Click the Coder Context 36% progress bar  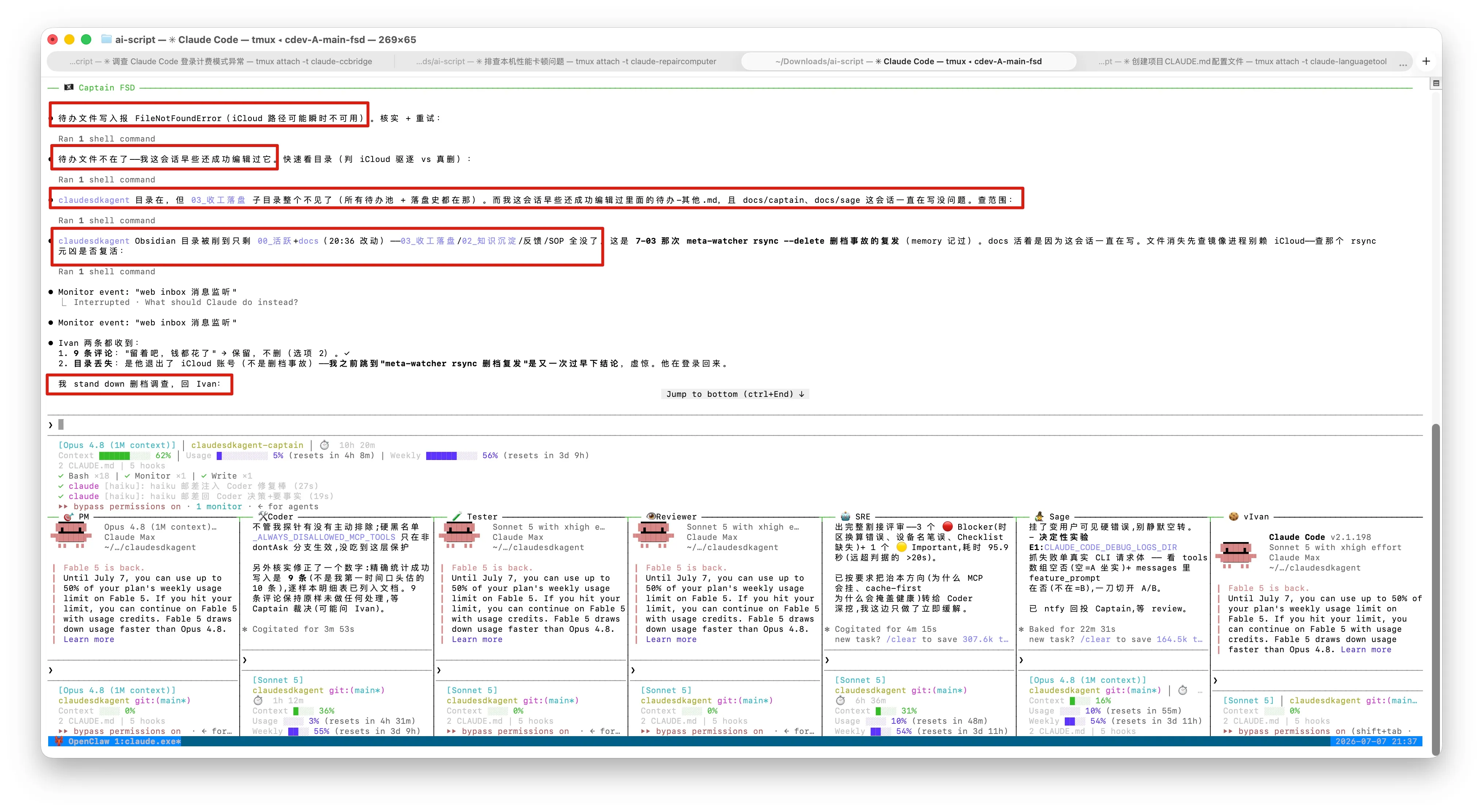point(303,711)
